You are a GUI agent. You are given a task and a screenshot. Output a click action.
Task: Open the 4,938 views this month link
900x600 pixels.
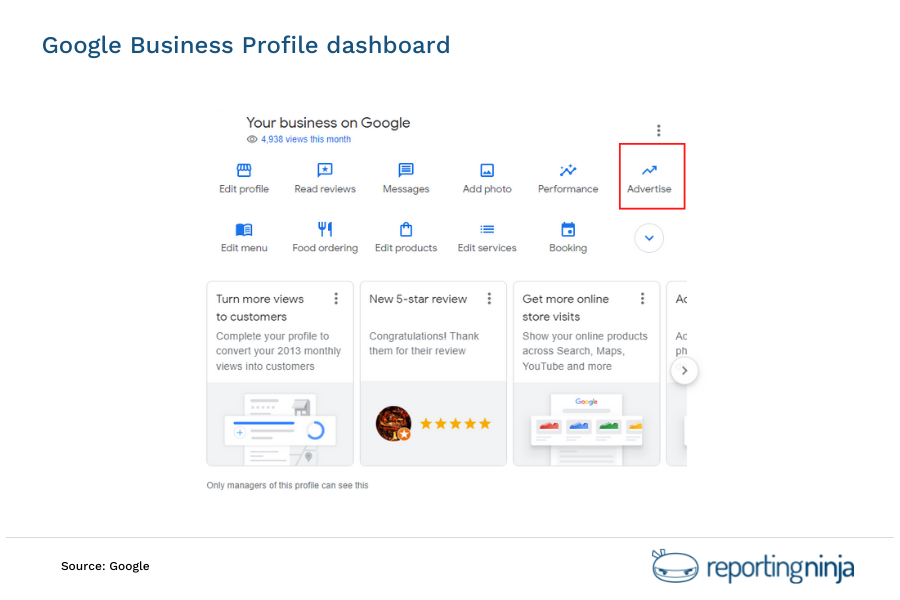306,139
